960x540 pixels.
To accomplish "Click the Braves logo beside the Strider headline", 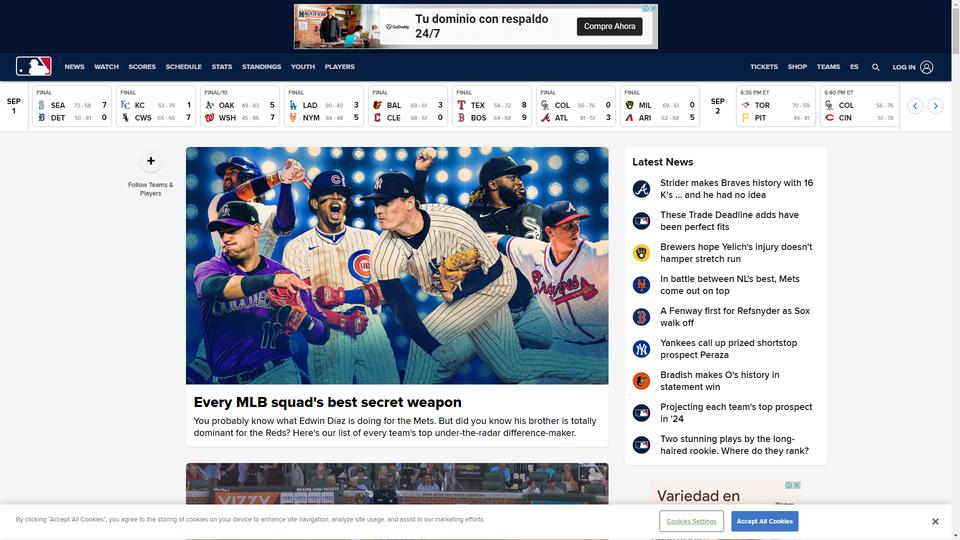I will 641,189.
